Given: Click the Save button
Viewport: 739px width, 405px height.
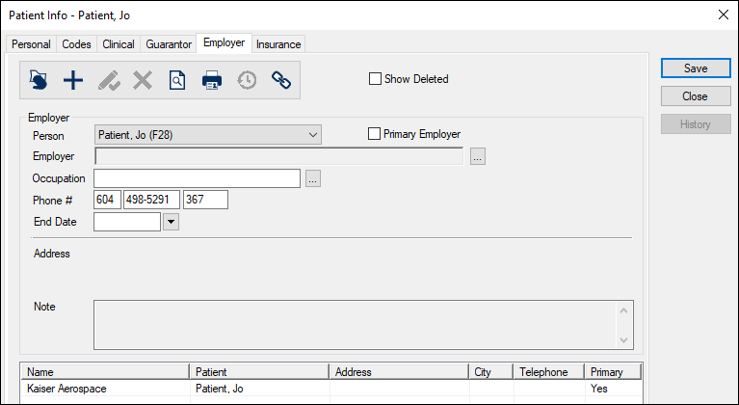Looking at the screenshot, I should click(x=696, y=68).
